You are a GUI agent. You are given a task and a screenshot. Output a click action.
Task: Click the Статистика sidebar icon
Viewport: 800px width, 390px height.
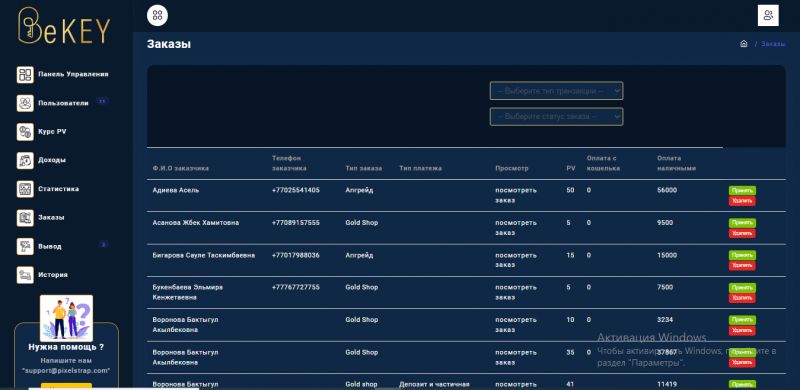(x=25, y=189)
